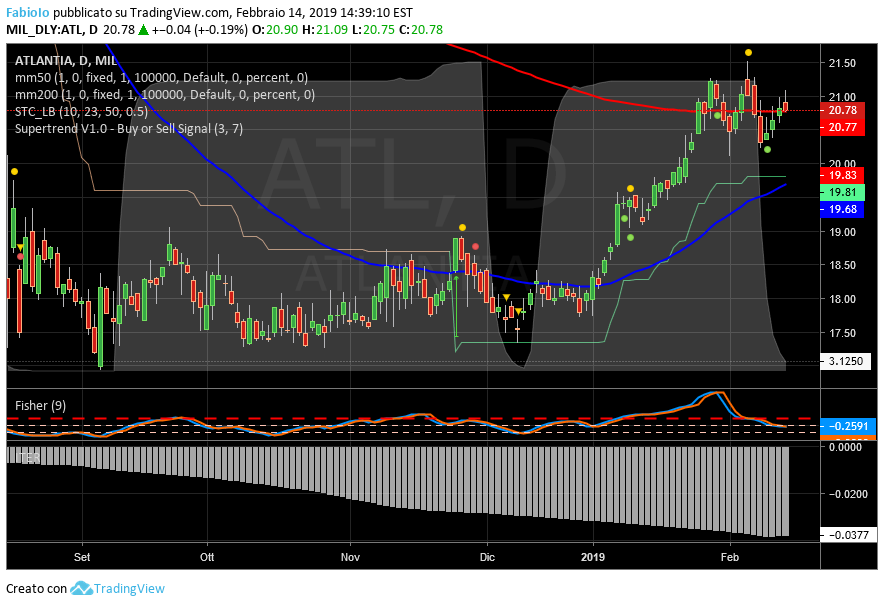Image resolution: width=884 pixels, height=606 pixels.
Task: Click the Nov month label on time axis
Action: coord(350,557)
